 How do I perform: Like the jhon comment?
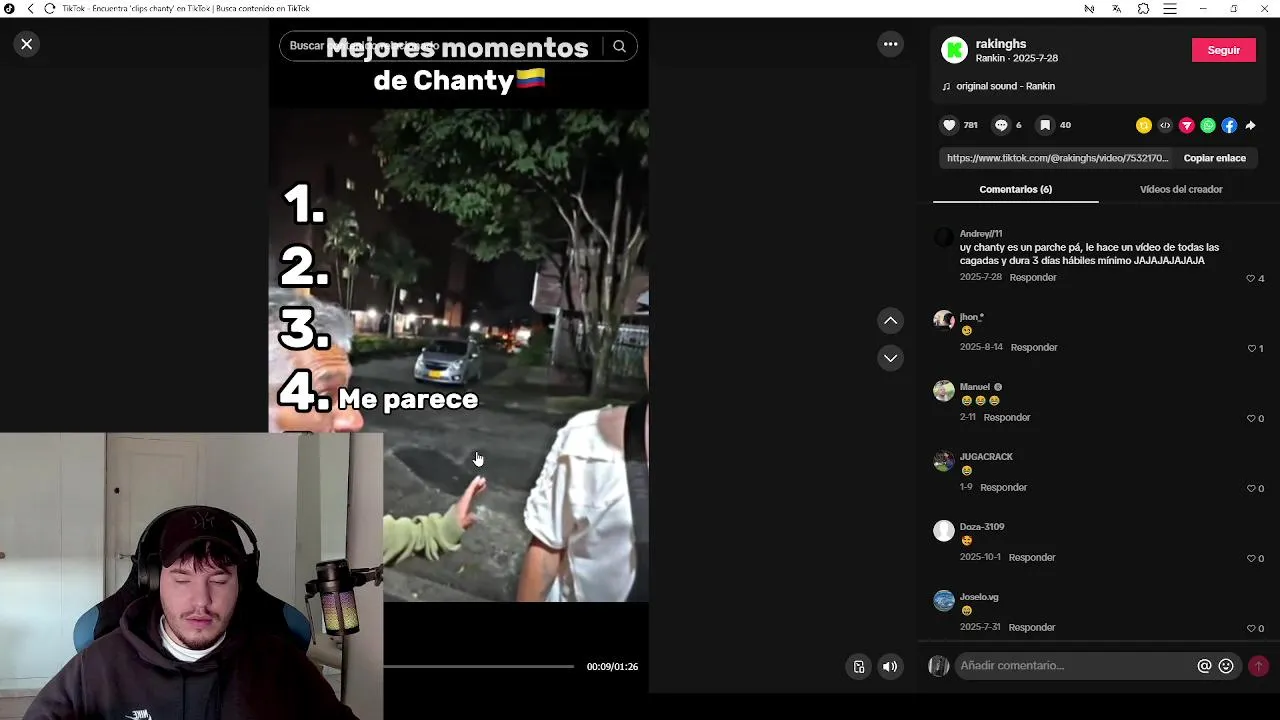[1251, 348]
